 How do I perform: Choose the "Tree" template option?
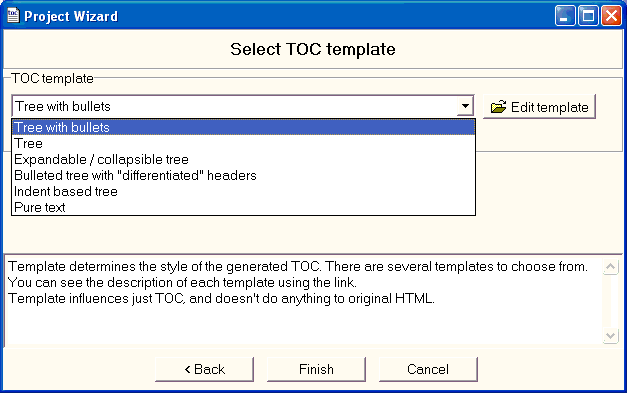(244, 144)
